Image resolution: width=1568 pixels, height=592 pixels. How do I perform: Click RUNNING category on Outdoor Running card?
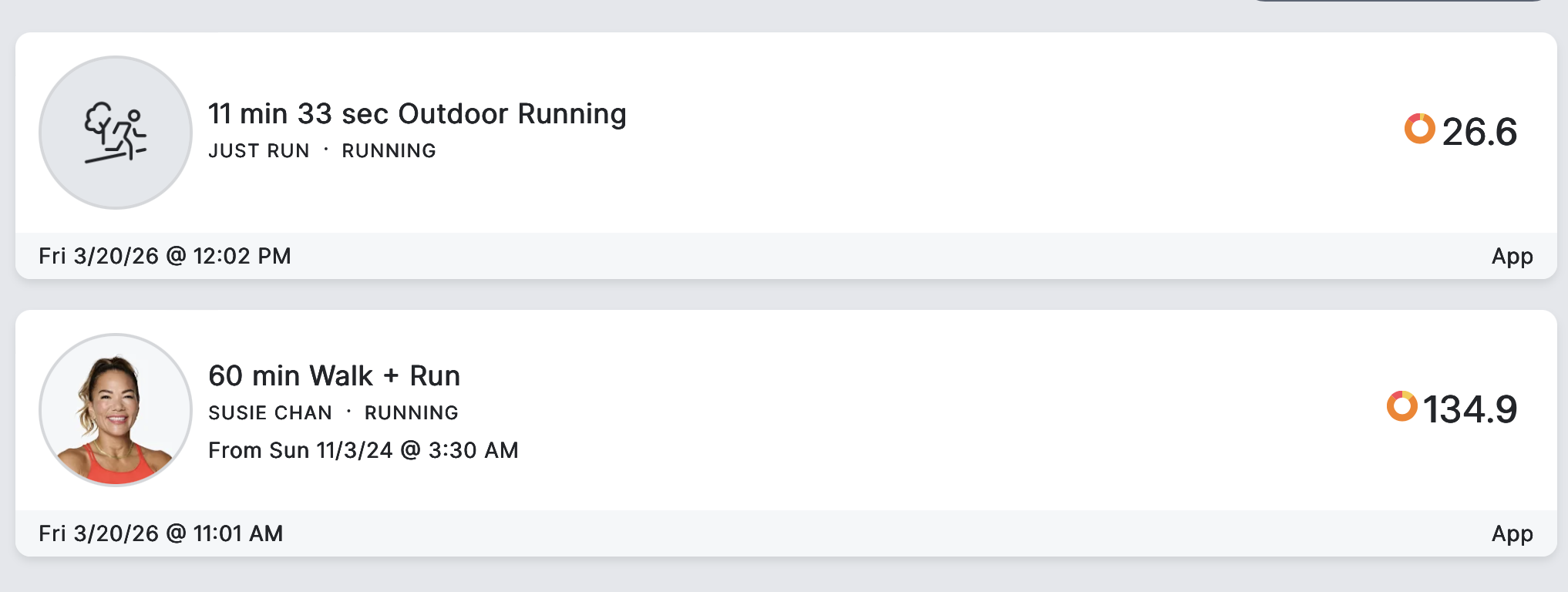pos(389,151)
